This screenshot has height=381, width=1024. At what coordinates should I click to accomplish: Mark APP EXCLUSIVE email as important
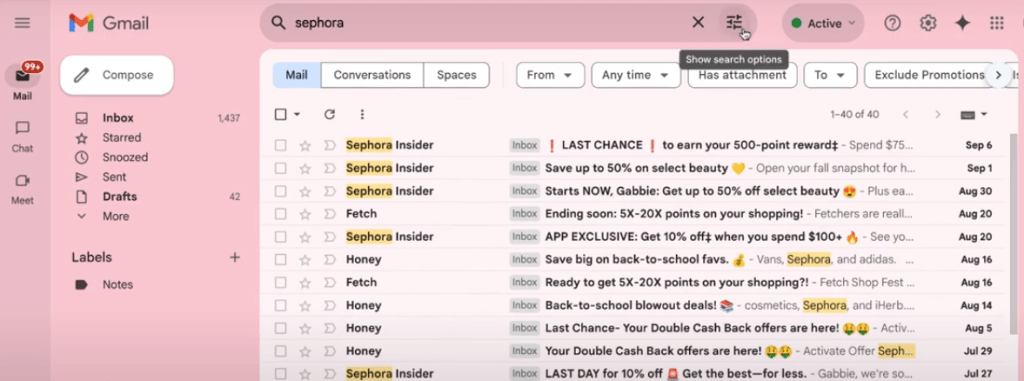pyautogui.click(x=329, y=237)
